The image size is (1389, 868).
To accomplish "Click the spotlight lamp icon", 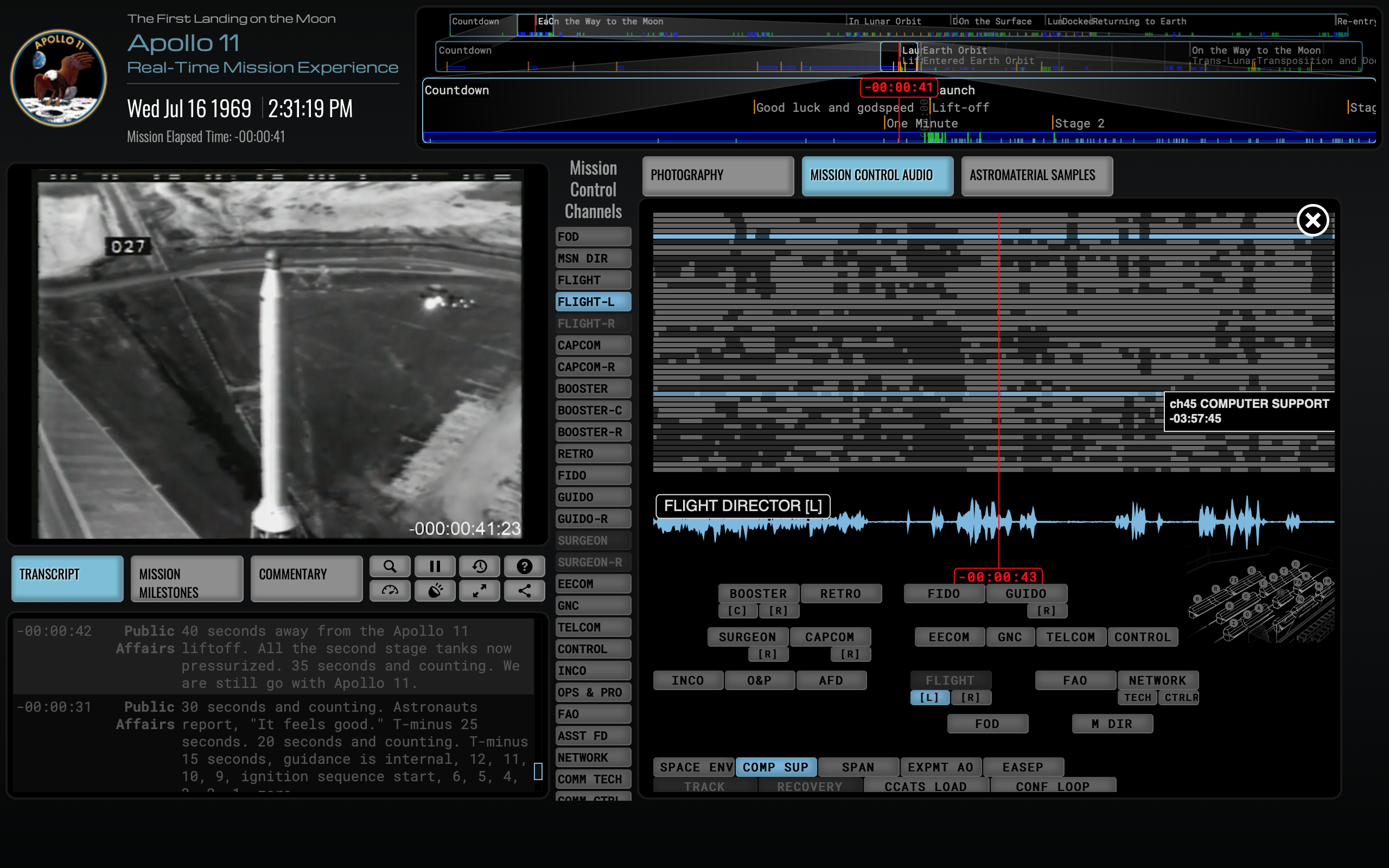I will pyautogui.click(x=435, y=590).
